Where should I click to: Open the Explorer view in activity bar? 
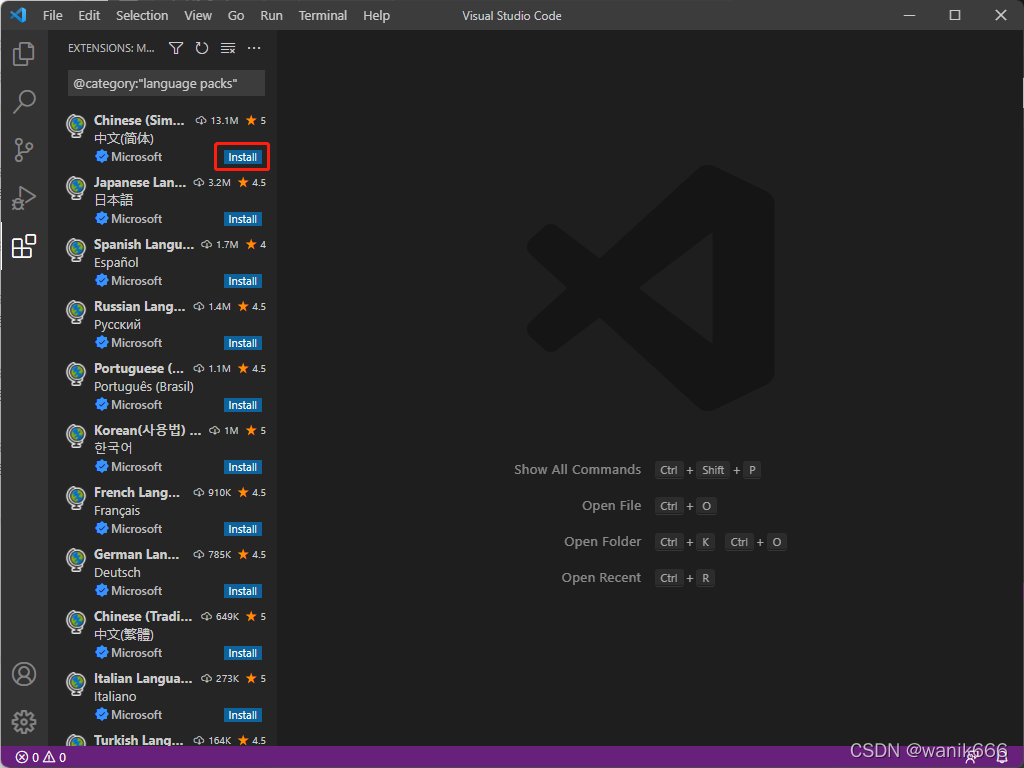point(24,54)
